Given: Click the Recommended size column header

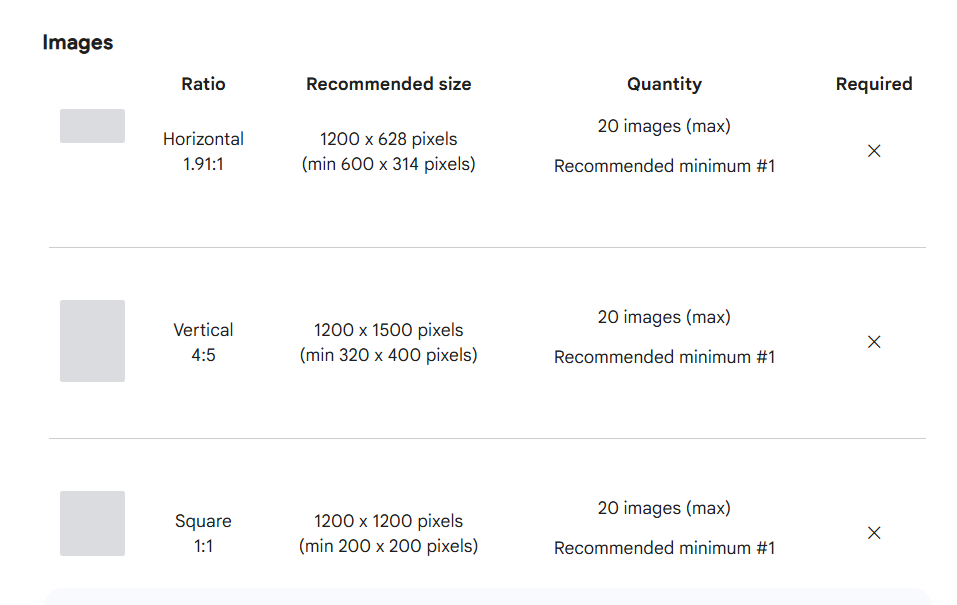Looking at the screenshot, I should point(388,84).
